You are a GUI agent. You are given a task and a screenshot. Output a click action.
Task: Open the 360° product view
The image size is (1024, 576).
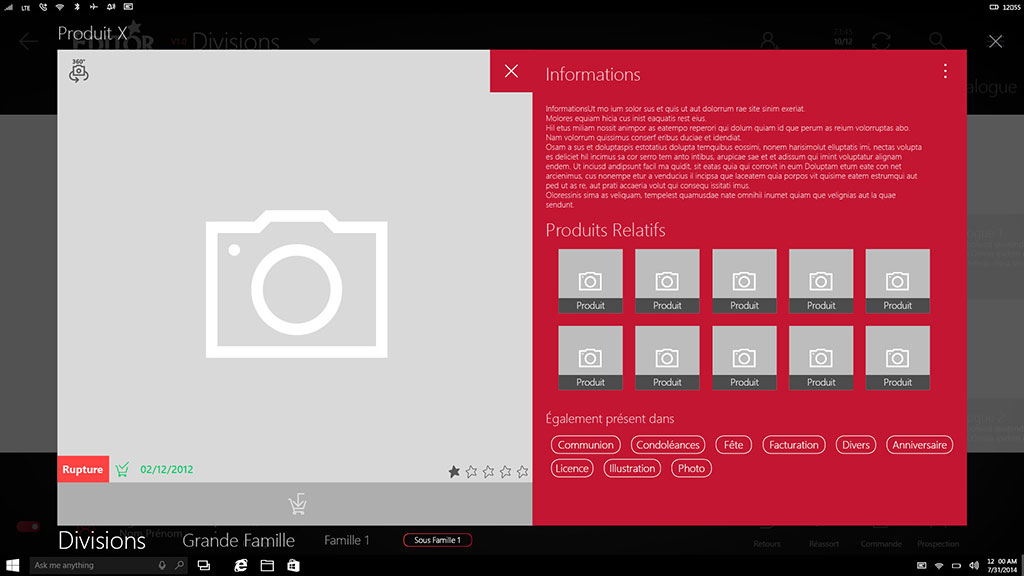(x=79, y=71)
